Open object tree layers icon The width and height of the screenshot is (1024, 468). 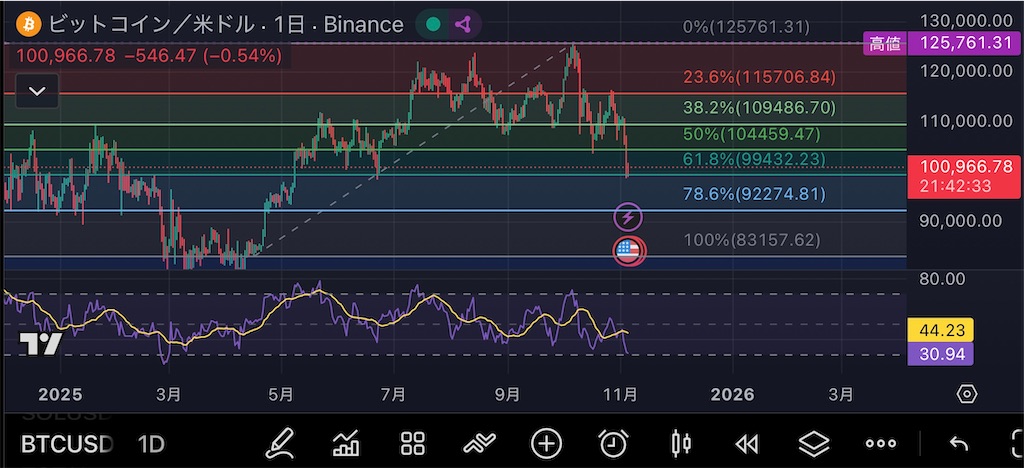(814, 445)
